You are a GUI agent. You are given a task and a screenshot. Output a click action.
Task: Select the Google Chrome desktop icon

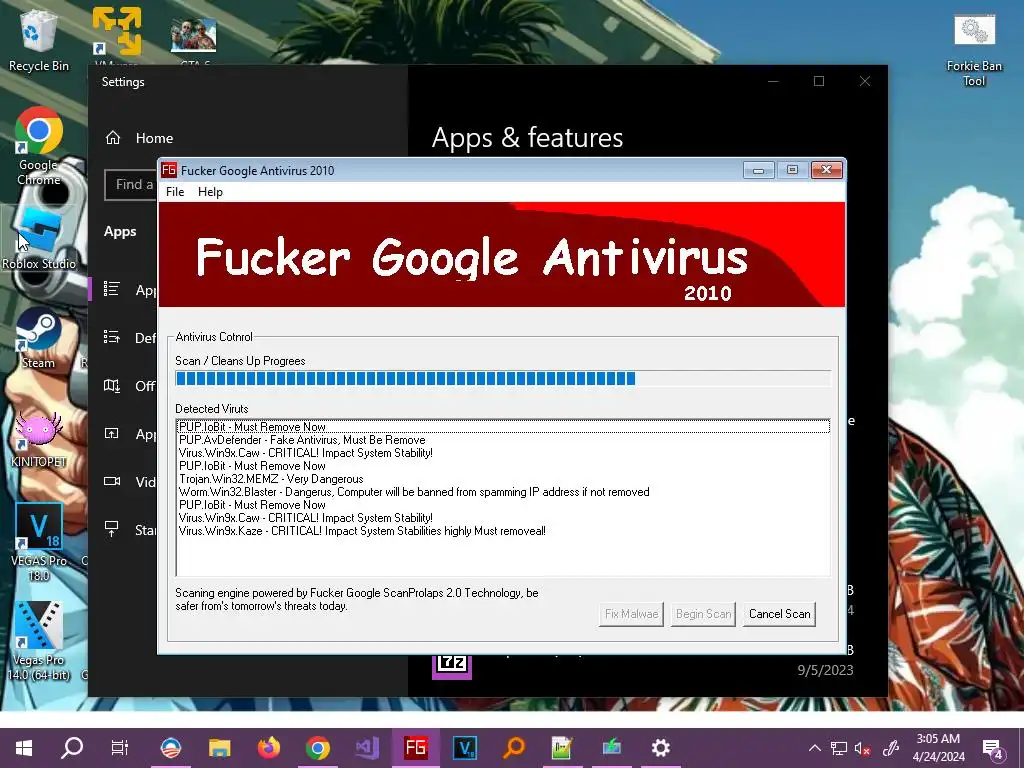(x=39, y=146)
